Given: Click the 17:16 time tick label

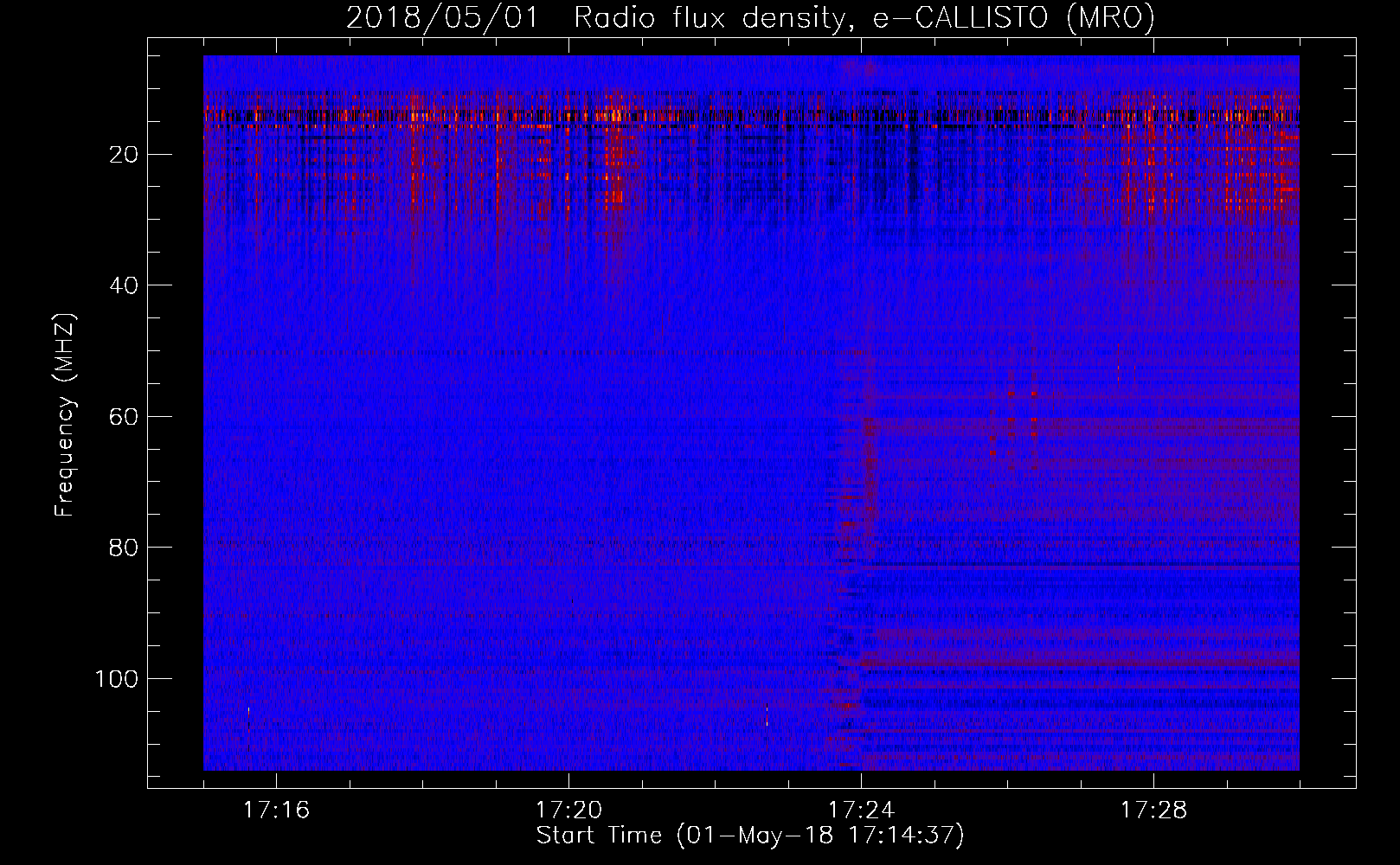Looking at the screenshot, I should pos(276,811).
